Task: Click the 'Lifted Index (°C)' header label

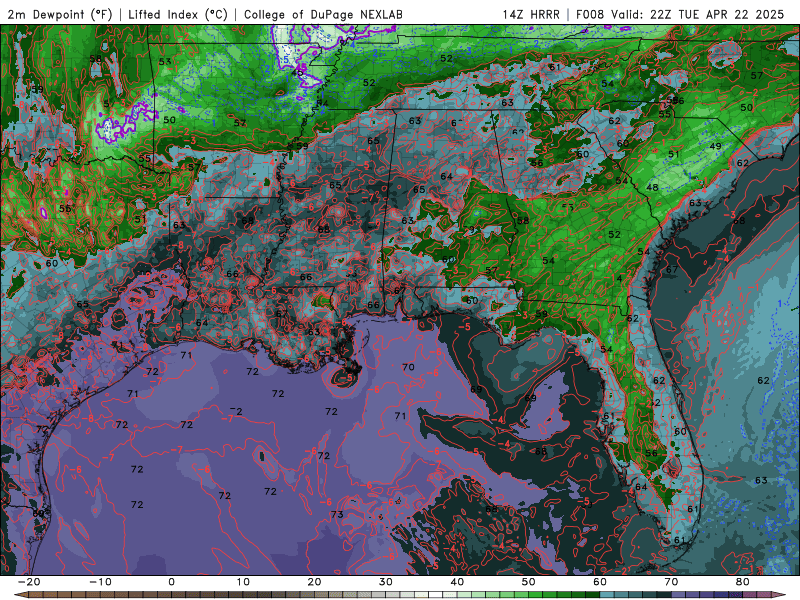Action: tap(178, 15)
